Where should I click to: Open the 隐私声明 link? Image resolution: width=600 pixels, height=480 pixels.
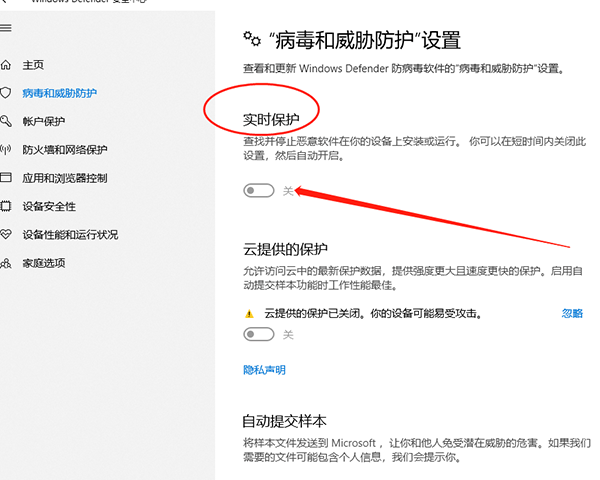pos(264,370)
